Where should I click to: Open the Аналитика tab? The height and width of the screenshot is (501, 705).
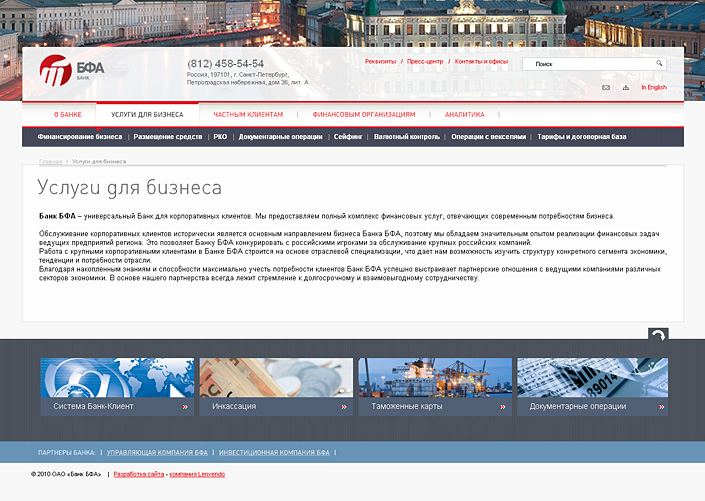tap(464, 115)
